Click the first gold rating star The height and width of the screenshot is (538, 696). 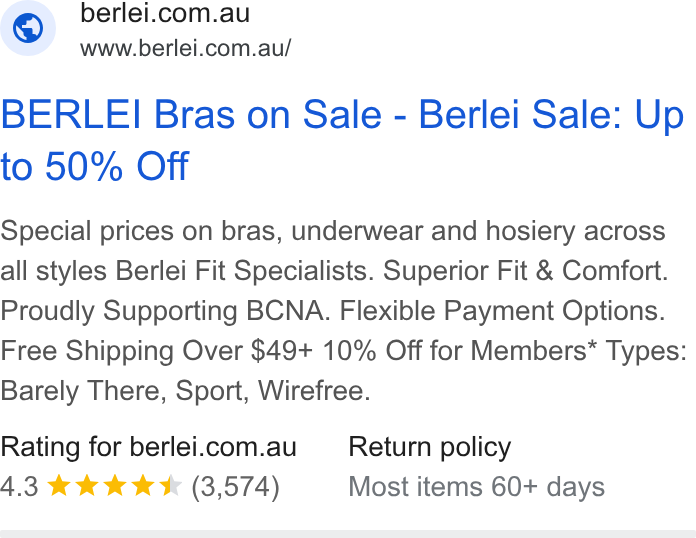pyautogui.click(x=59, y=485)
